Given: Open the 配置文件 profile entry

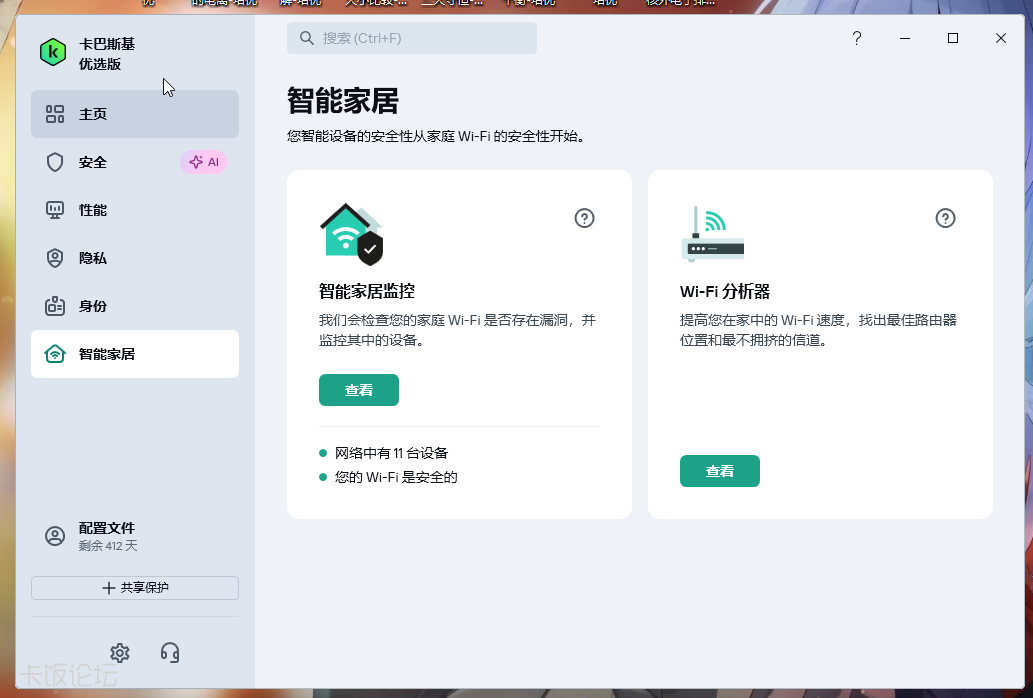Looking at the screenshot, I should tap(134, 536).
